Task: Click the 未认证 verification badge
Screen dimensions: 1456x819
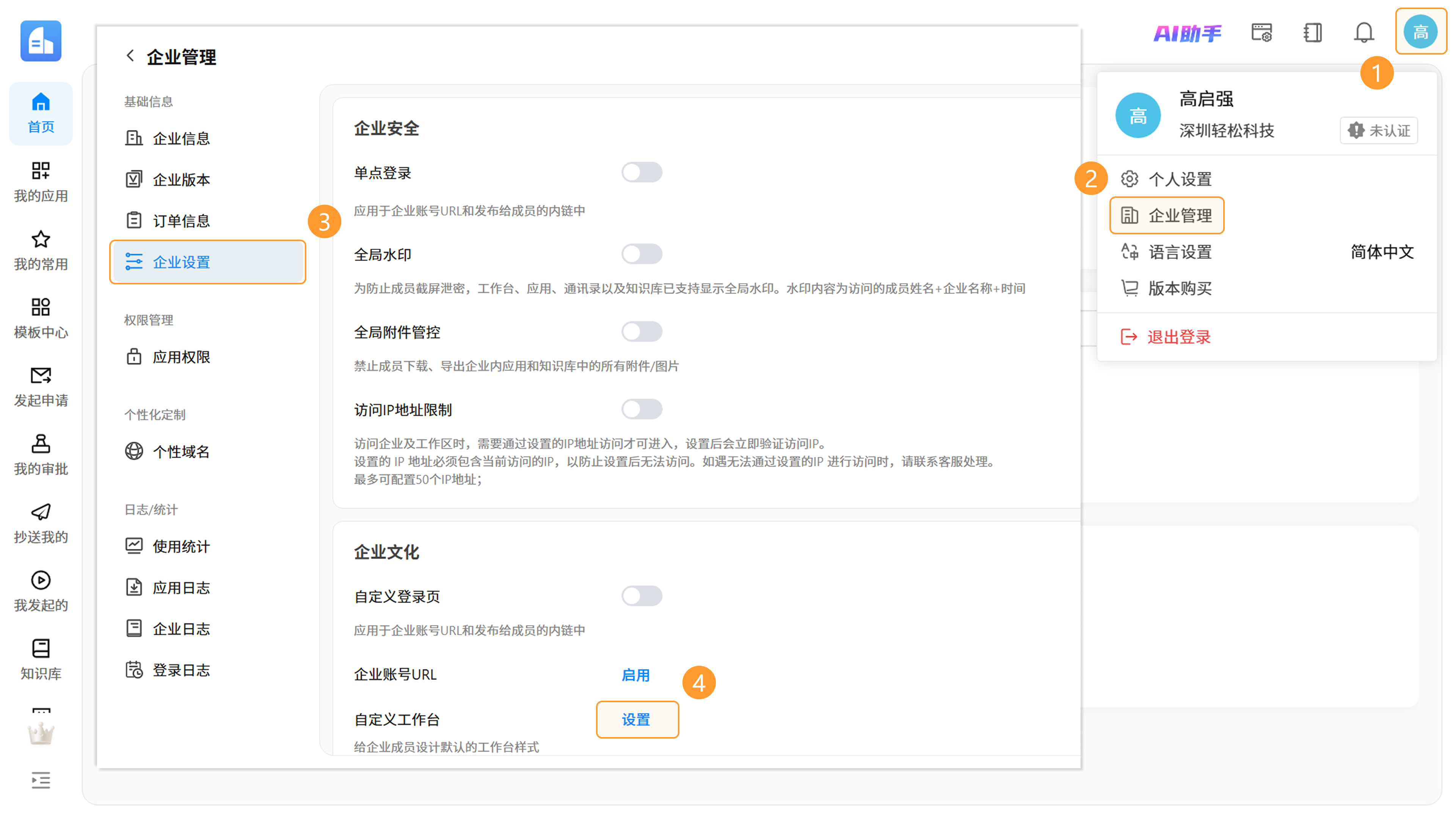Action: 1379,130
